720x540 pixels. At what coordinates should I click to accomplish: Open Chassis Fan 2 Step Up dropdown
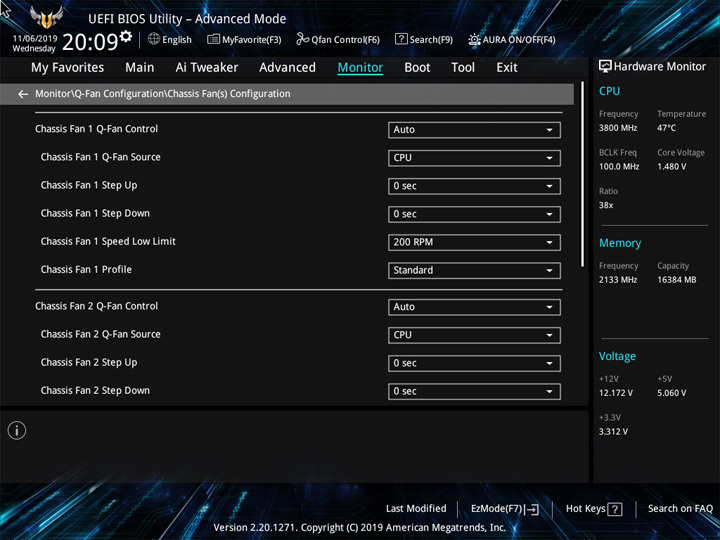(474, 363)
